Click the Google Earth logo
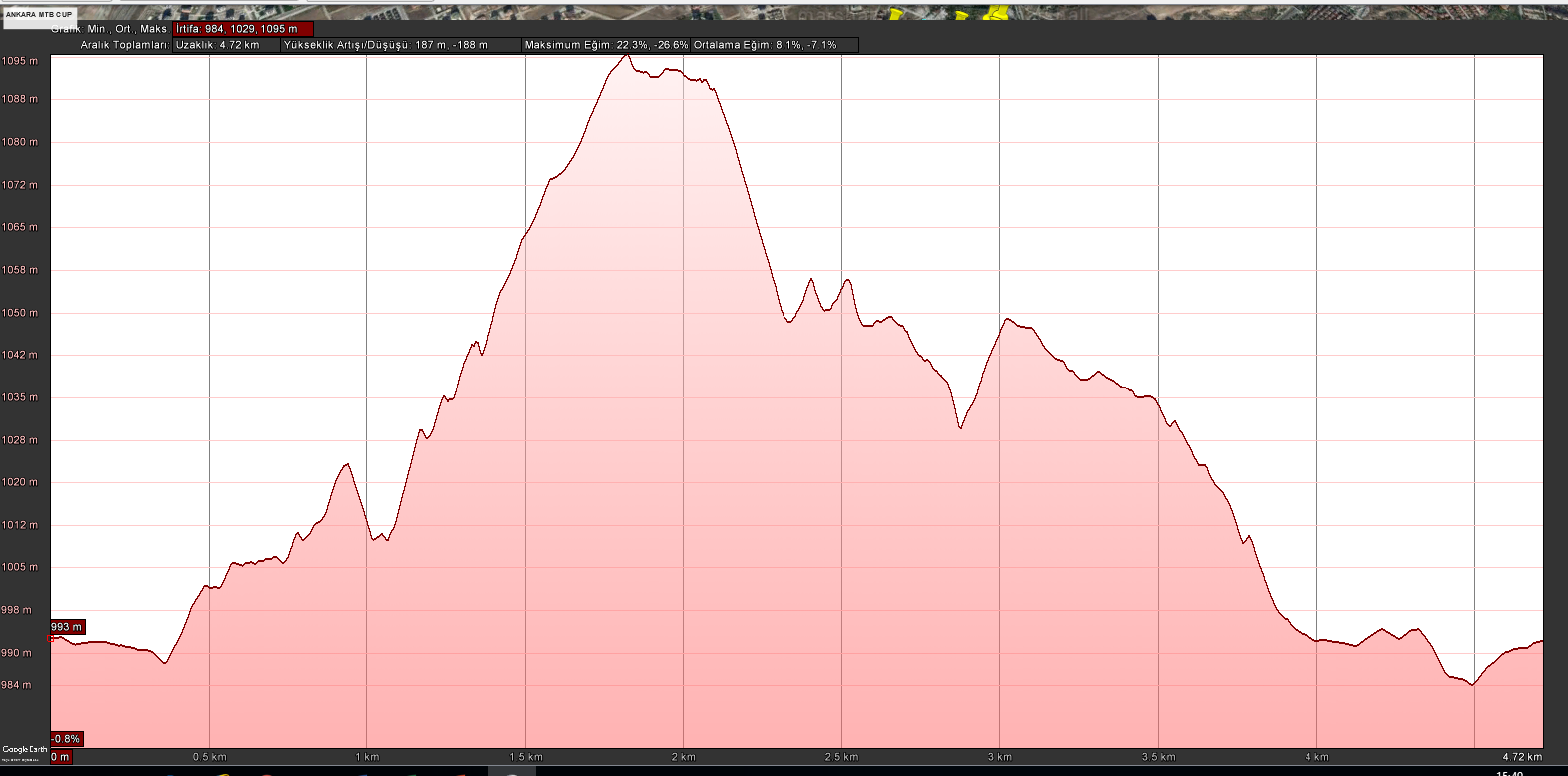The image size is (1568, 776). pyautogui.click(x=25, y=750)
